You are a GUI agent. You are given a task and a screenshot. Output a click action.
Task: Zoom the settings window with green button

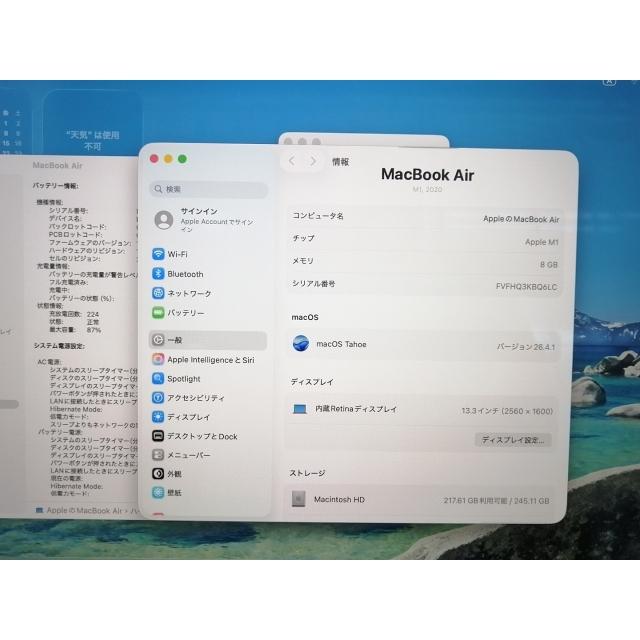(x=182, y=159)
